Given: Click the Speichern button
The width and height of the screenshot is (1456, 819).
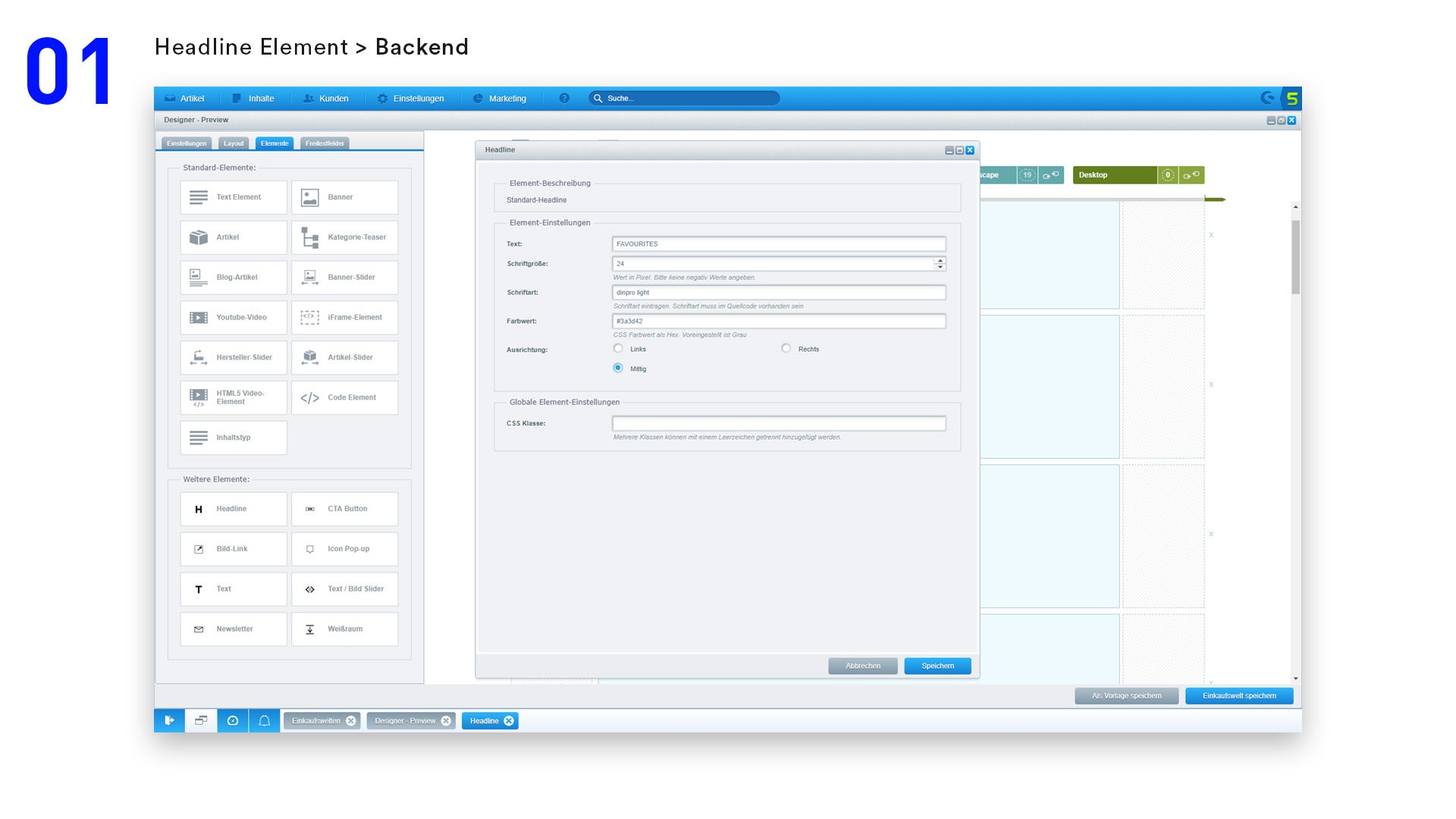Looking at the screenshot, I should coord(937,666).
